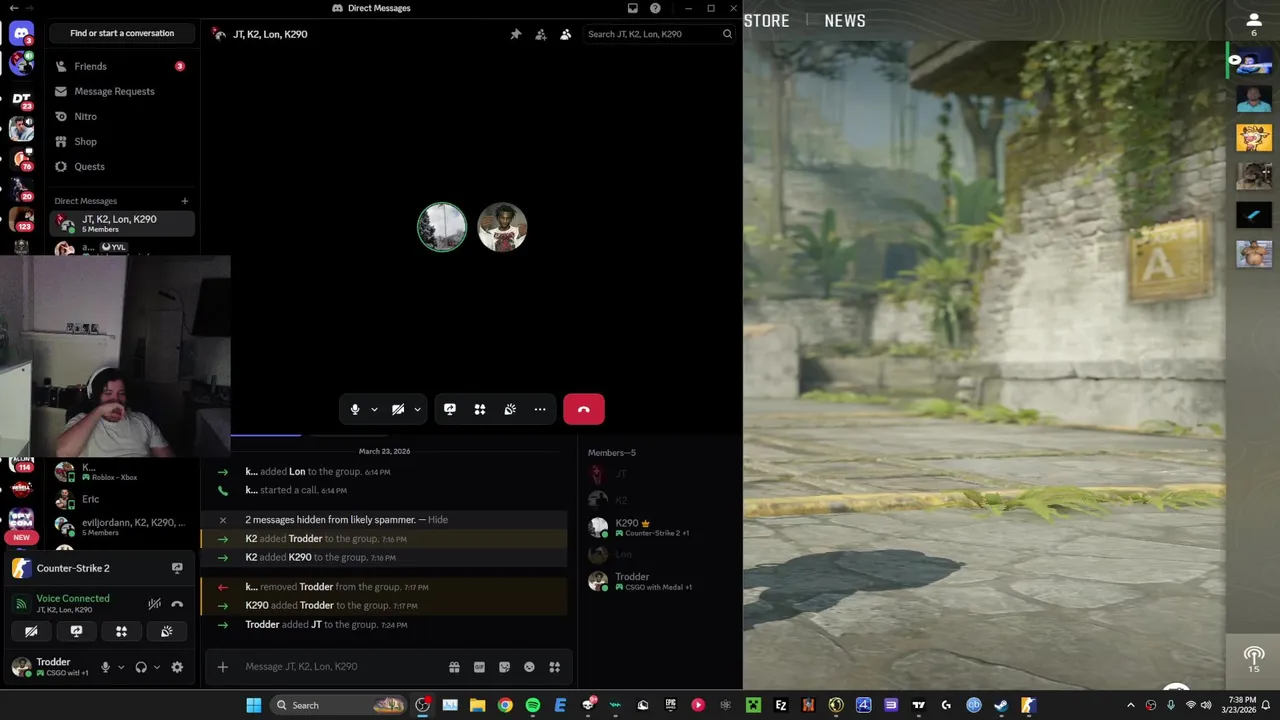Open the sticker picker
The height and width of the screenshot is (720, 1280).
[504, 667]
